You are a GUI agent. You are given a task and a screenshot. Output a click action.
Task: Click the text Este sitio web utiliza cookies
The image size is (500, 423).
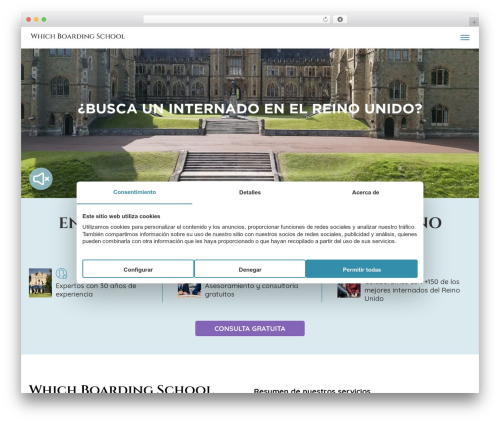pos(121,216)
